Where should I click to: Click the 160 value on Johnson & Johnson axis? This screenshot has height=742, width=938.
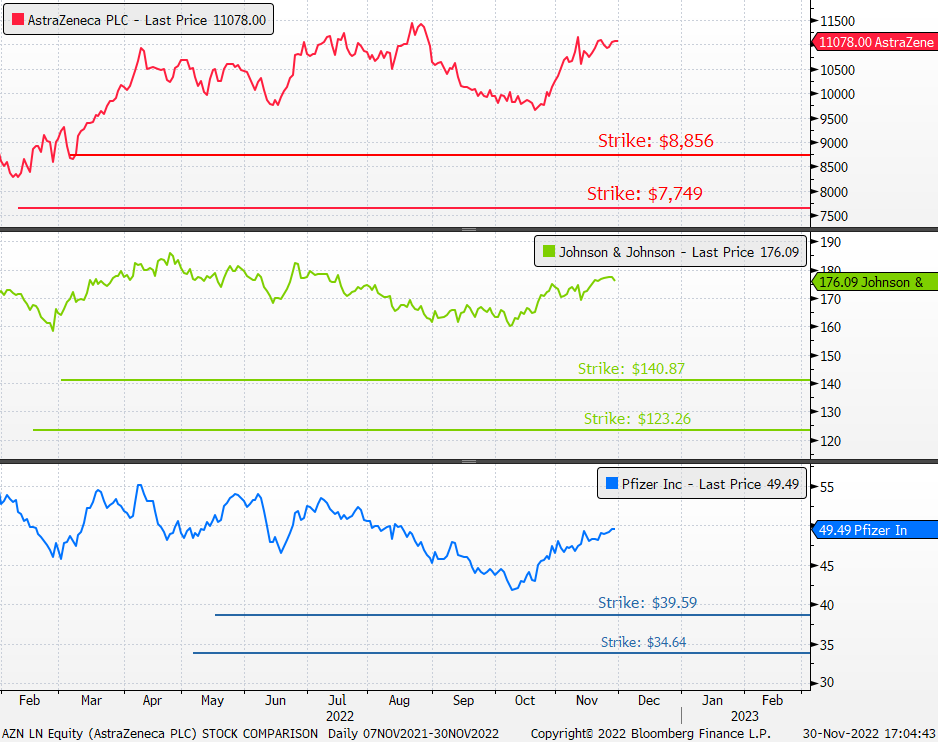pos(830,327)
